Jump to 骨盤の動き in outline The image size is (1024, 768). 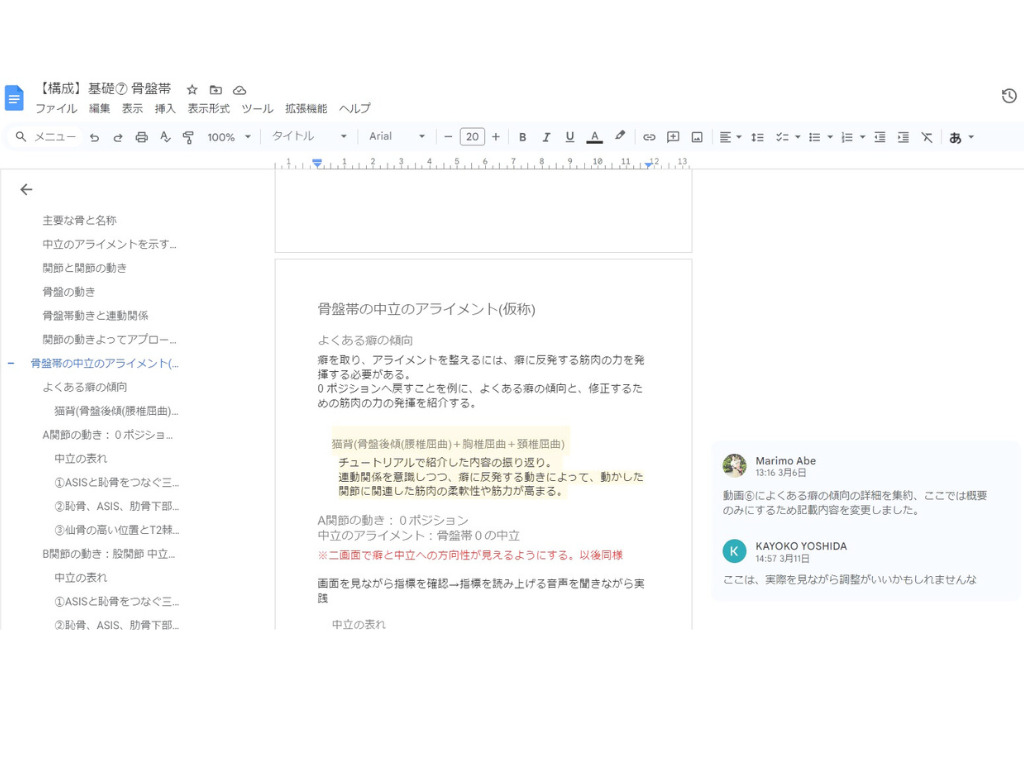[69, 292]
